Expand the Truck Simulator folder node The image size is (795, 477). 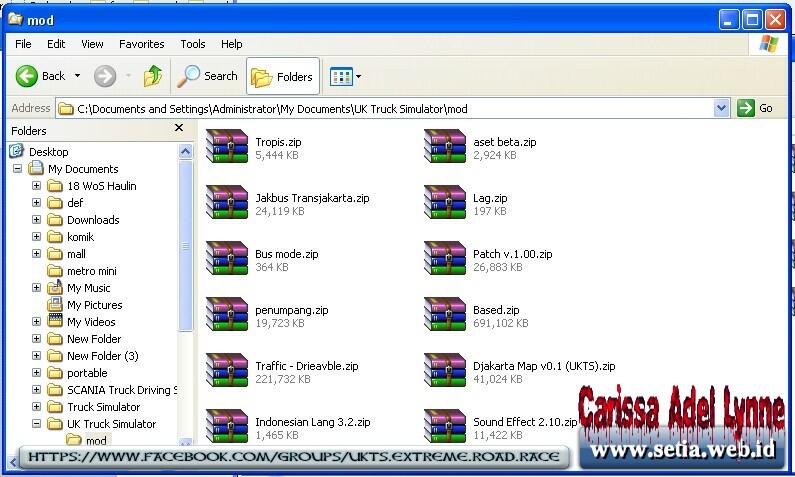tap(37, 407)
